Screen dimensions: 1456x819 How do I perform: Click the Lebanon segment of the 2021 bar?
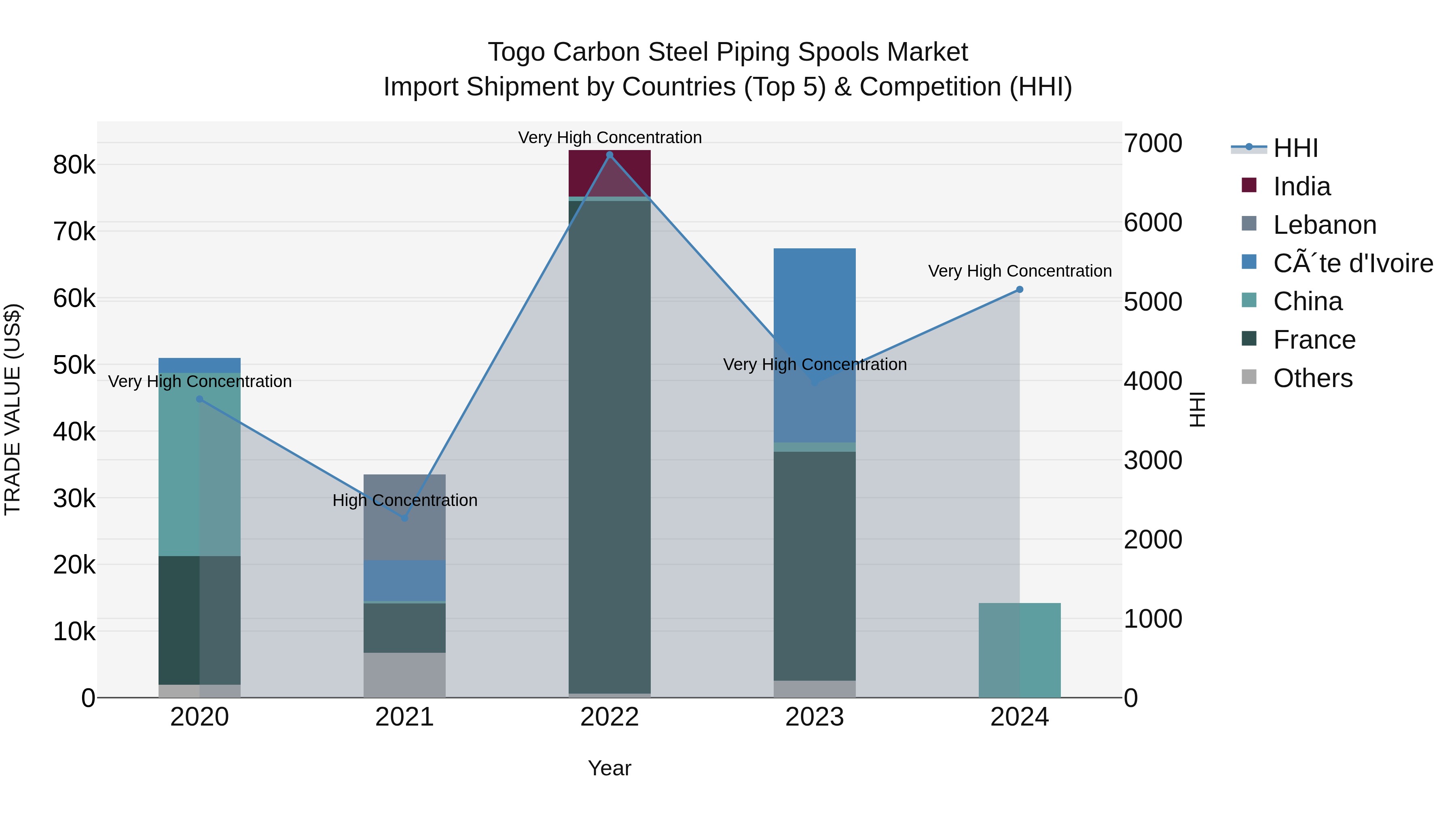click(x=405, y=517)
